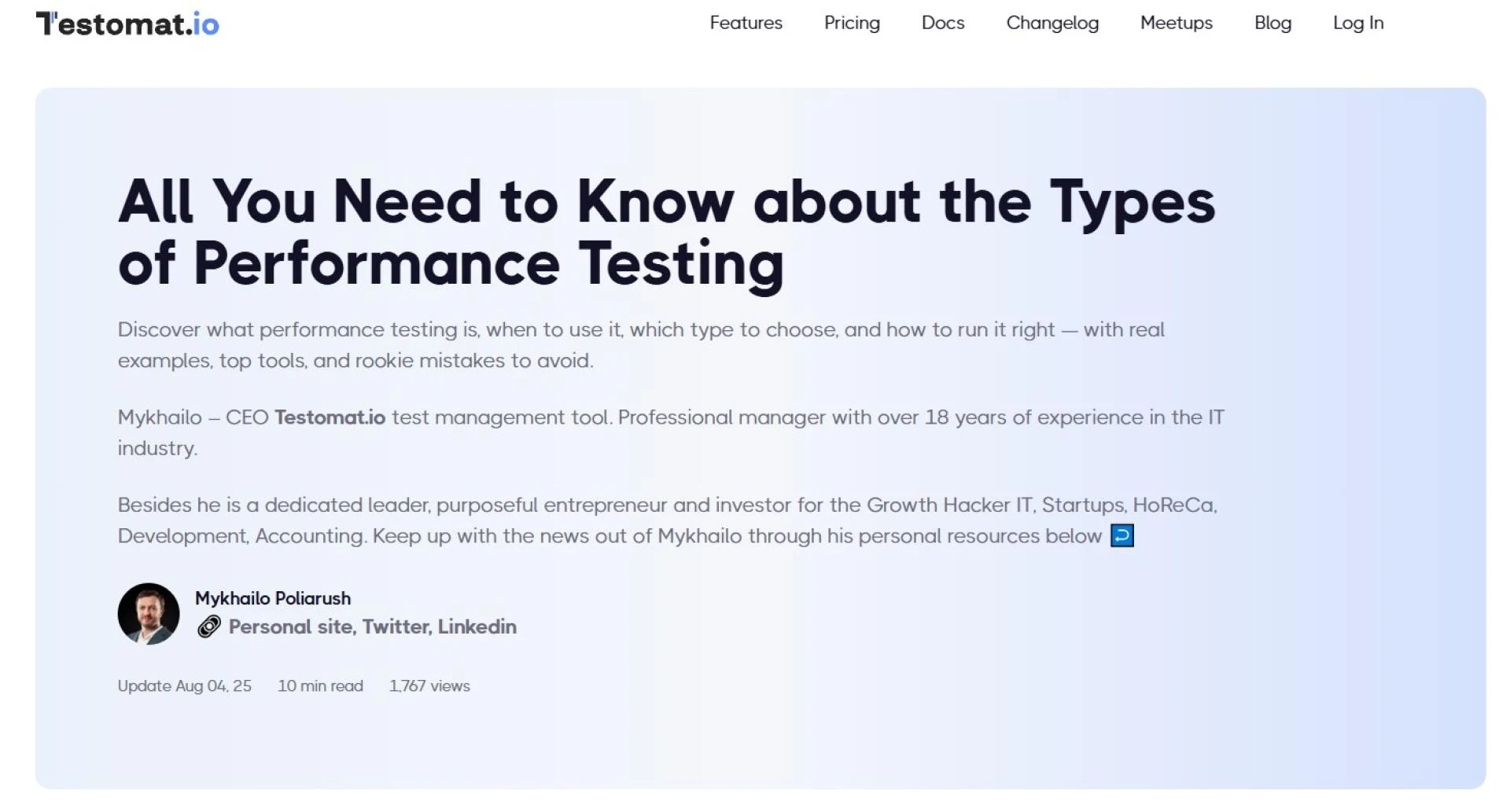The height and width of the screenshot is (812, 1510).
Task: Visit the Blog section
Action: (x=1272, y=23)
